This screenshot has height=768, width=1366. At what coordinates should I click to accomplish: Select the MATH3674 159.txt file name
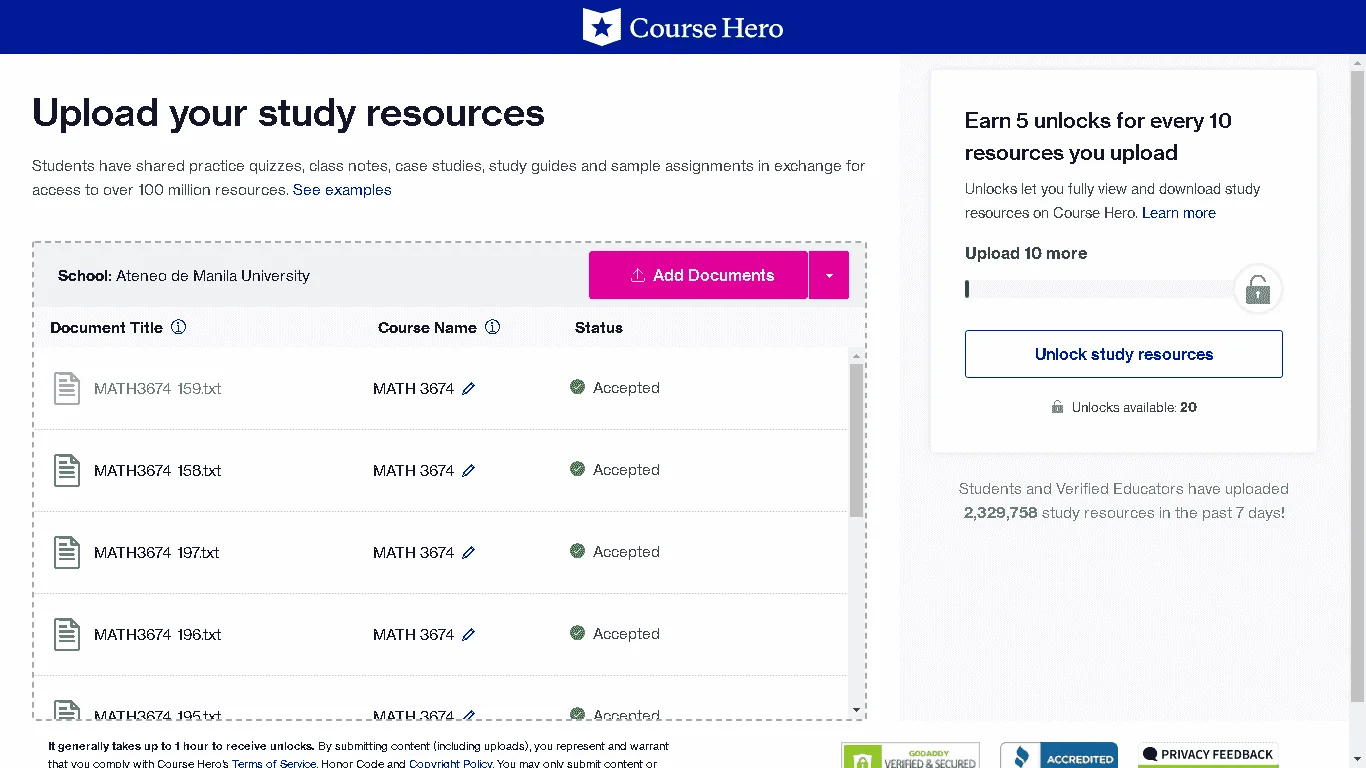[x=158, y=389]
